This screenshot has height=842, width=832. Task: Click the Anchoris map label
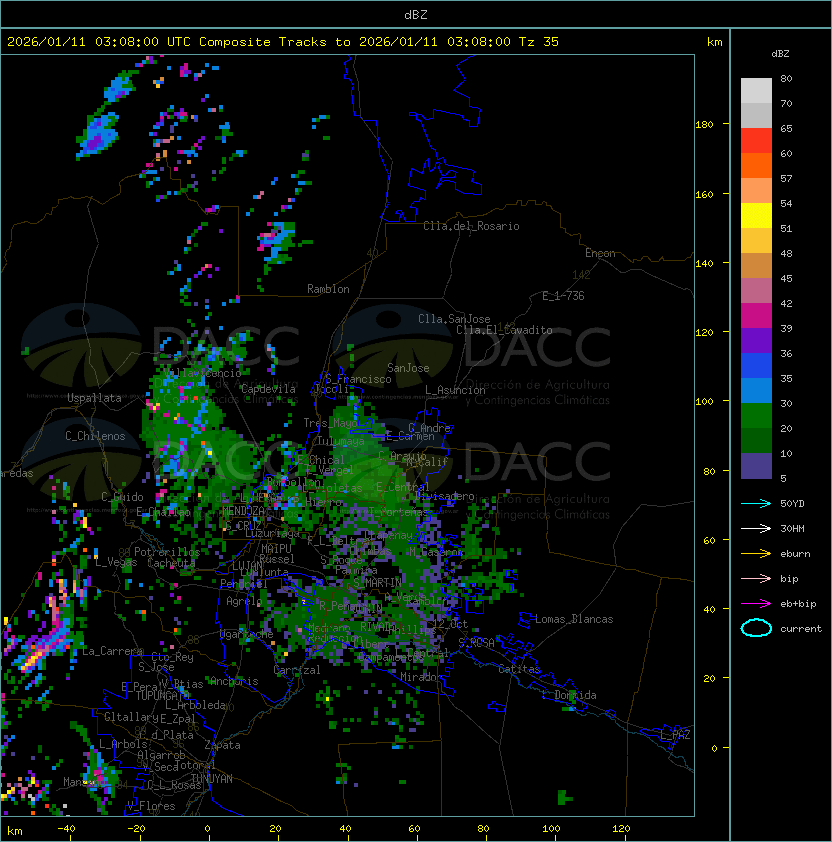[234, 681]
